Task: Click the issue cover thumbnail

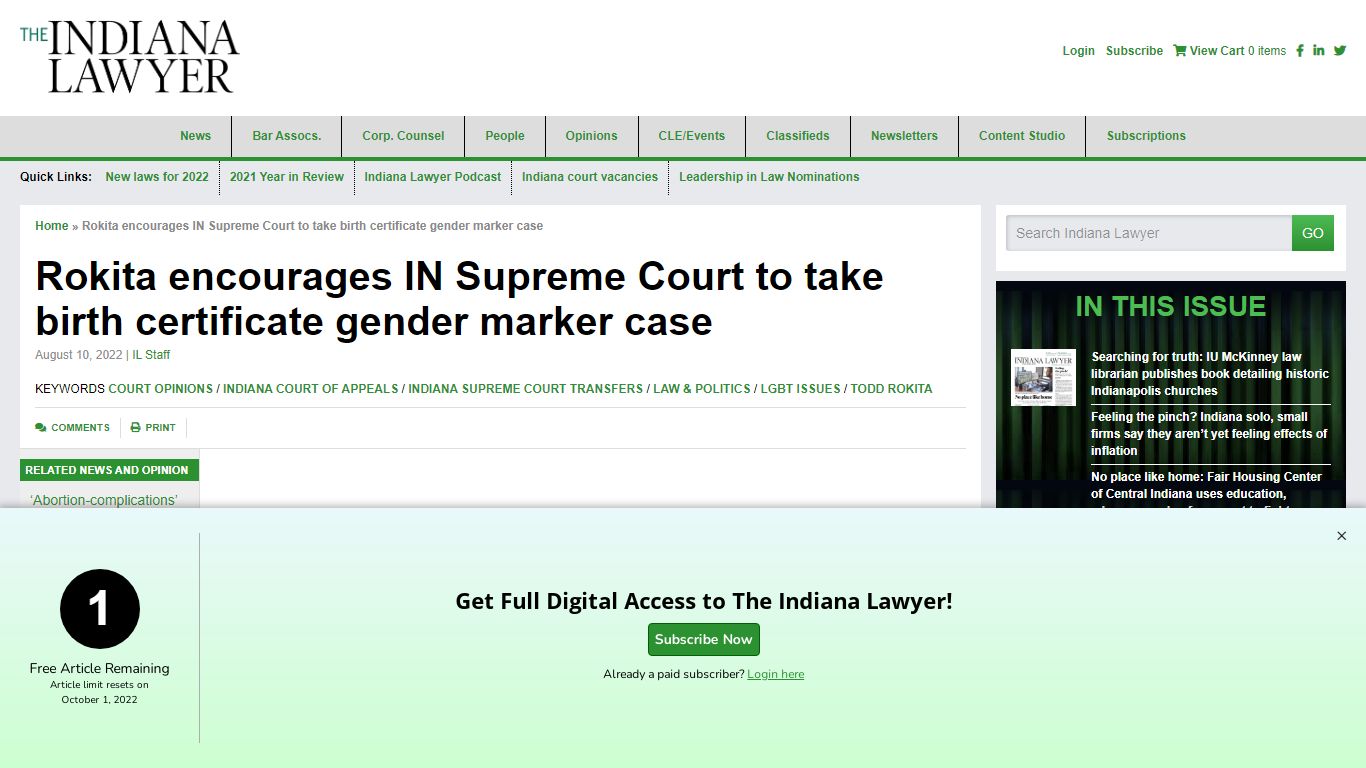Action: [x=1043, y=377]
